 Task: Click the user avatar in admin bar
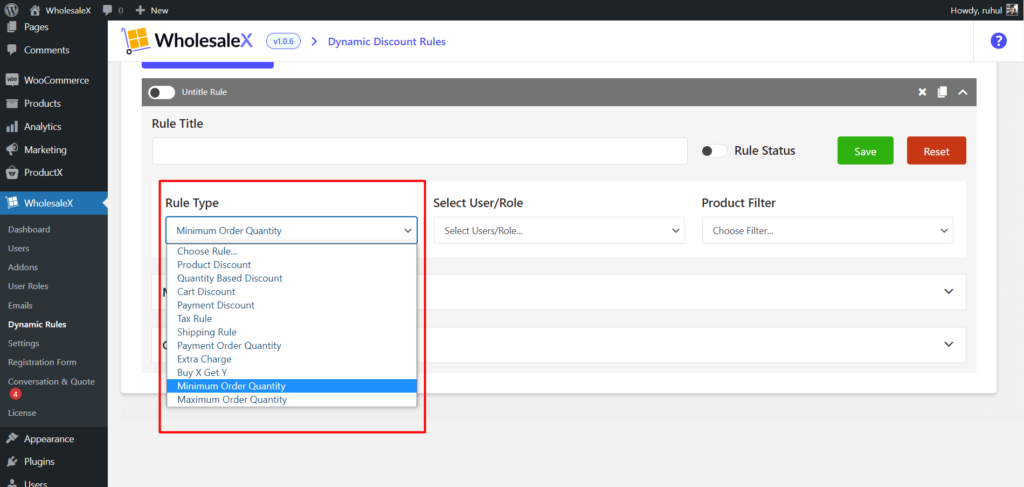point(1012,10)
